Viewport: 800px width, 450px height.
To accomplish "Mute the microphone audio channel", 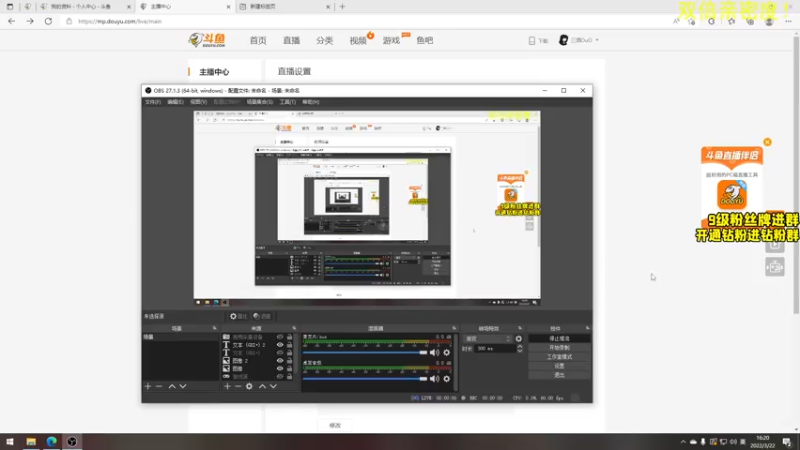I will pos(434,353).
